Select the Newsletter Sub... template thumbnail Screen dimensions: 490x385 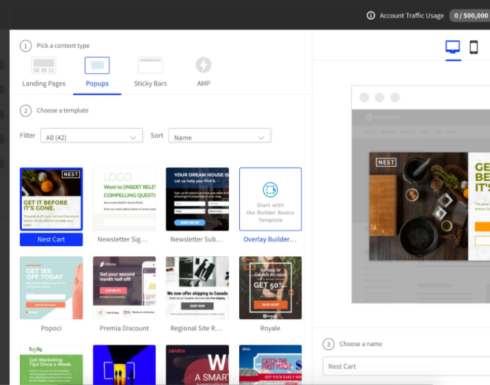[197, 199]
